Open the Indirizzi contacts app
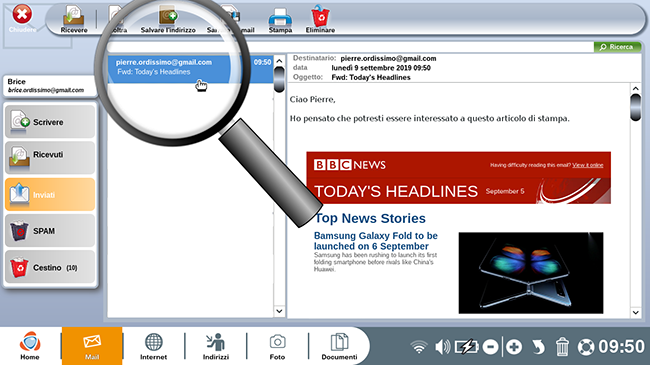650x365 pixels. [x=216, y=346]
